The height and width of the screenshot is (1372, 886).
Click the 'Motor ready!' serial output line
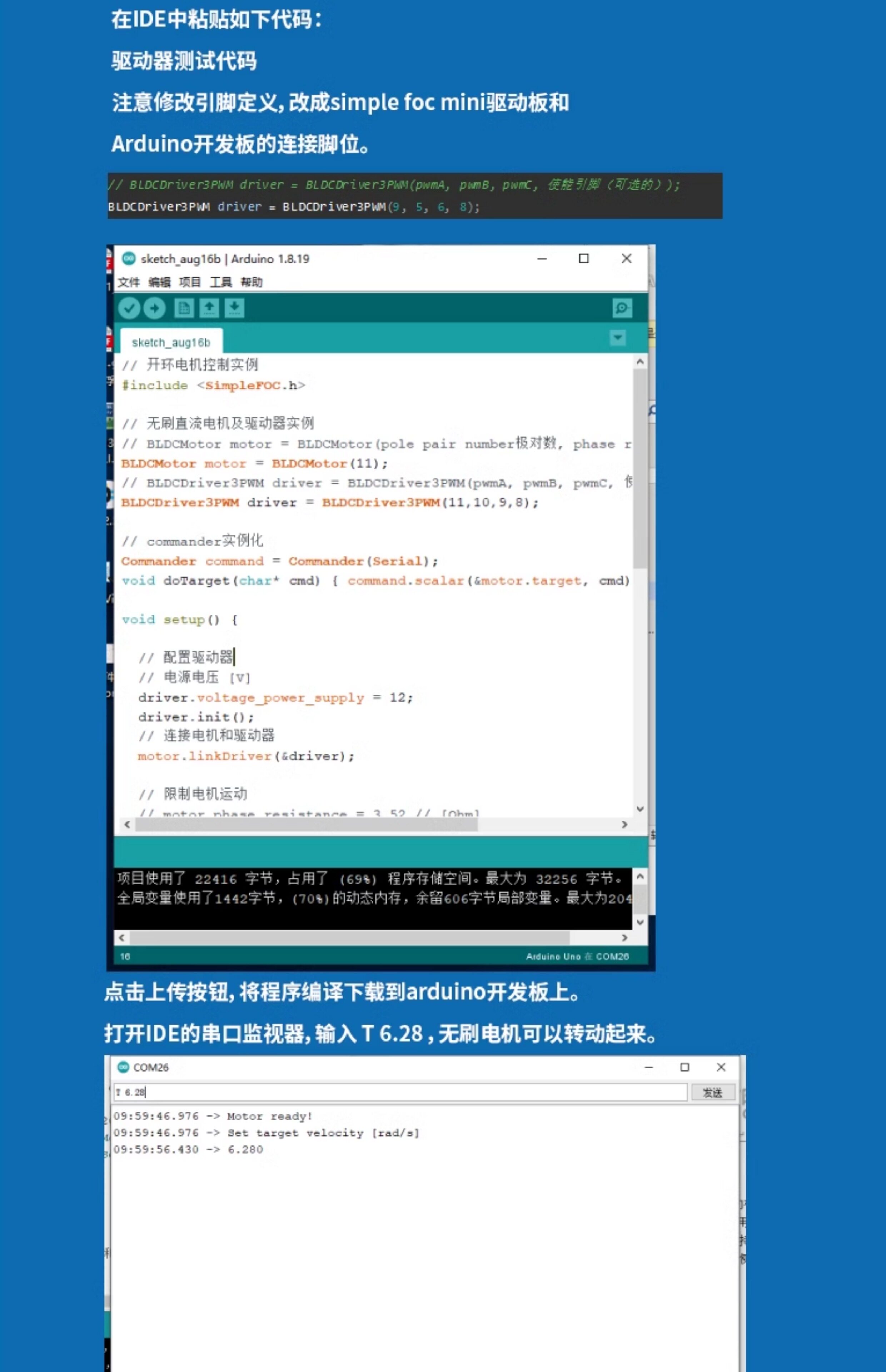213,1116
